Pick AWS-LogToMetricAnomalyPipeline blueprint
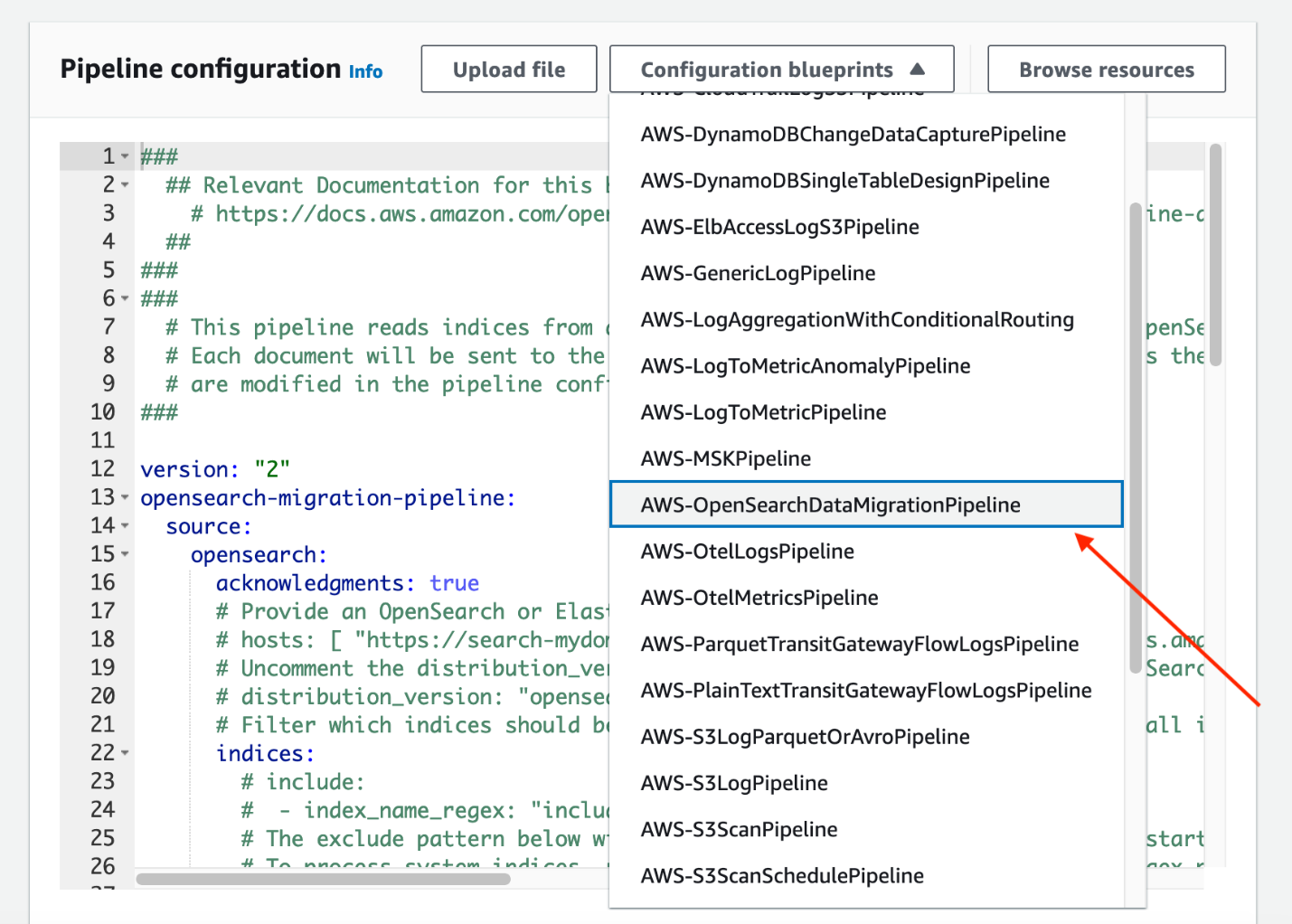1292x924 pixels. 866,366
